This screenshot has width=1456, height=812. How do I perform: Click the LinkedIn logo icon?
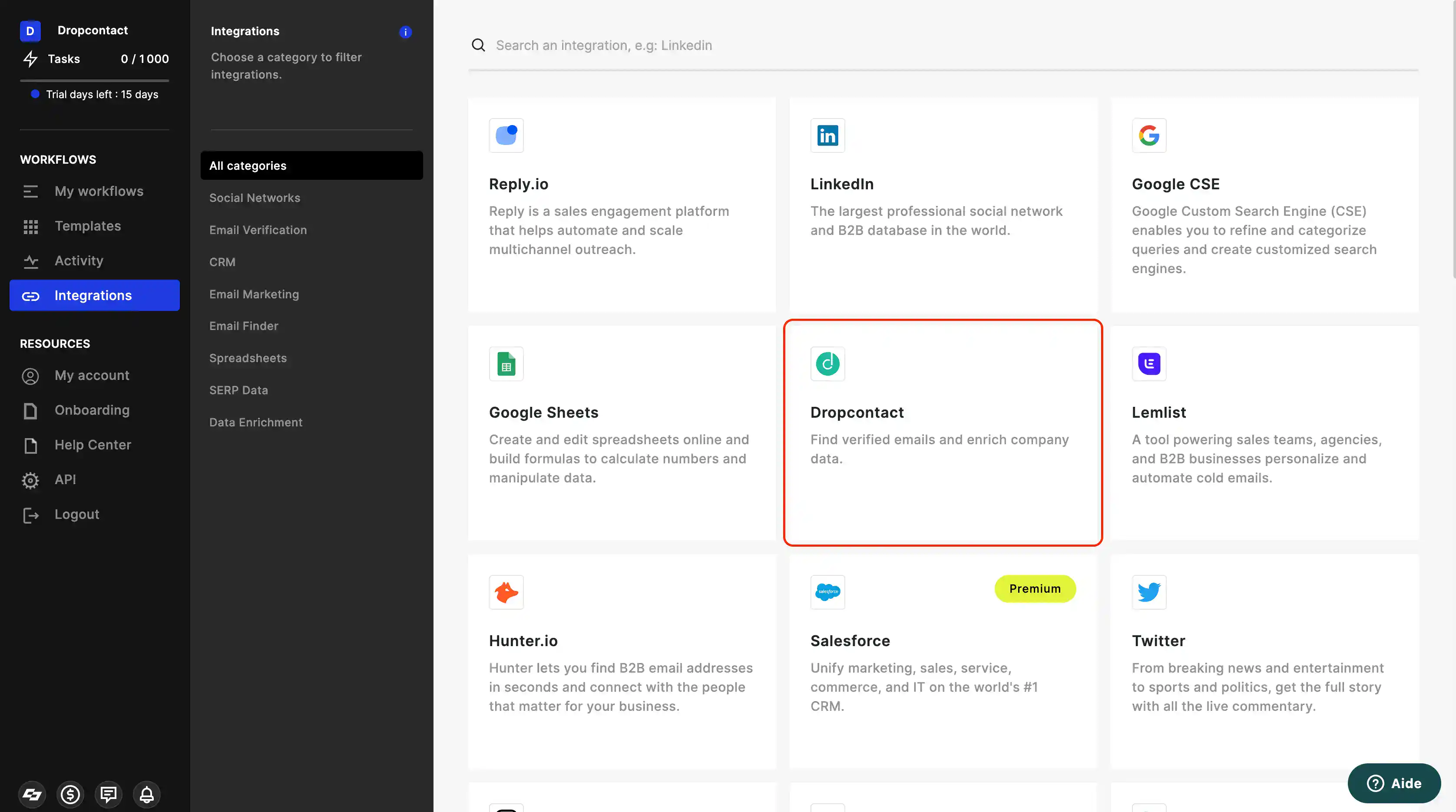pos(827,135)
